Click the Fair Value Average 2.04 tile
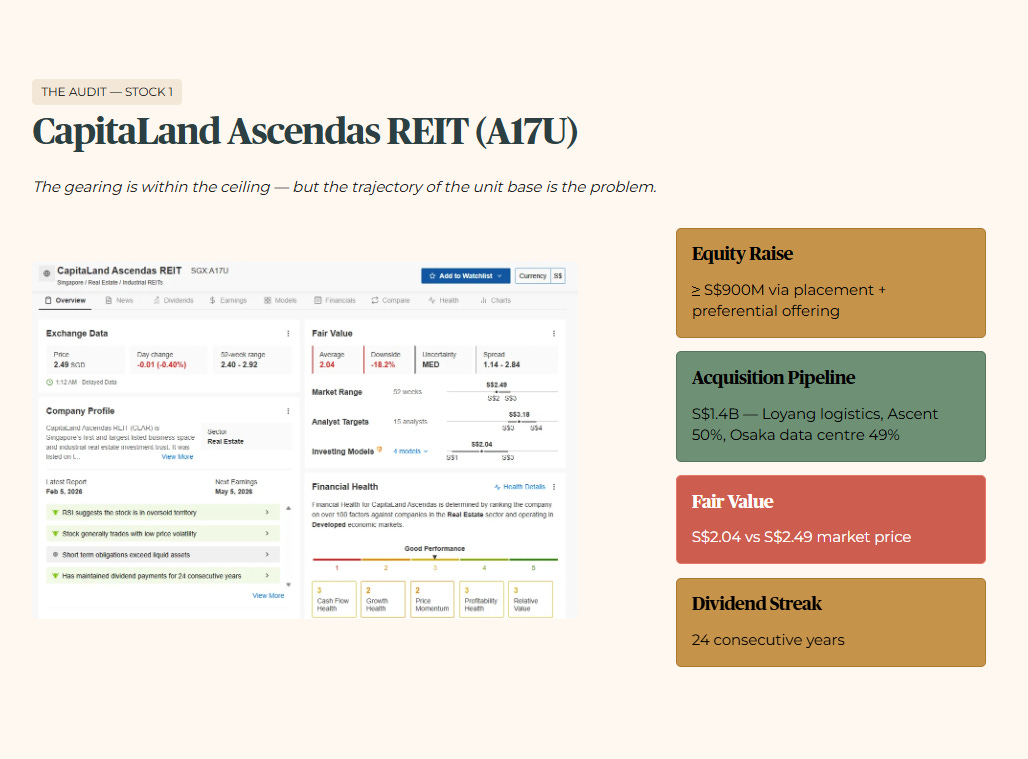 pyautogui.click(x=337, y=359)
